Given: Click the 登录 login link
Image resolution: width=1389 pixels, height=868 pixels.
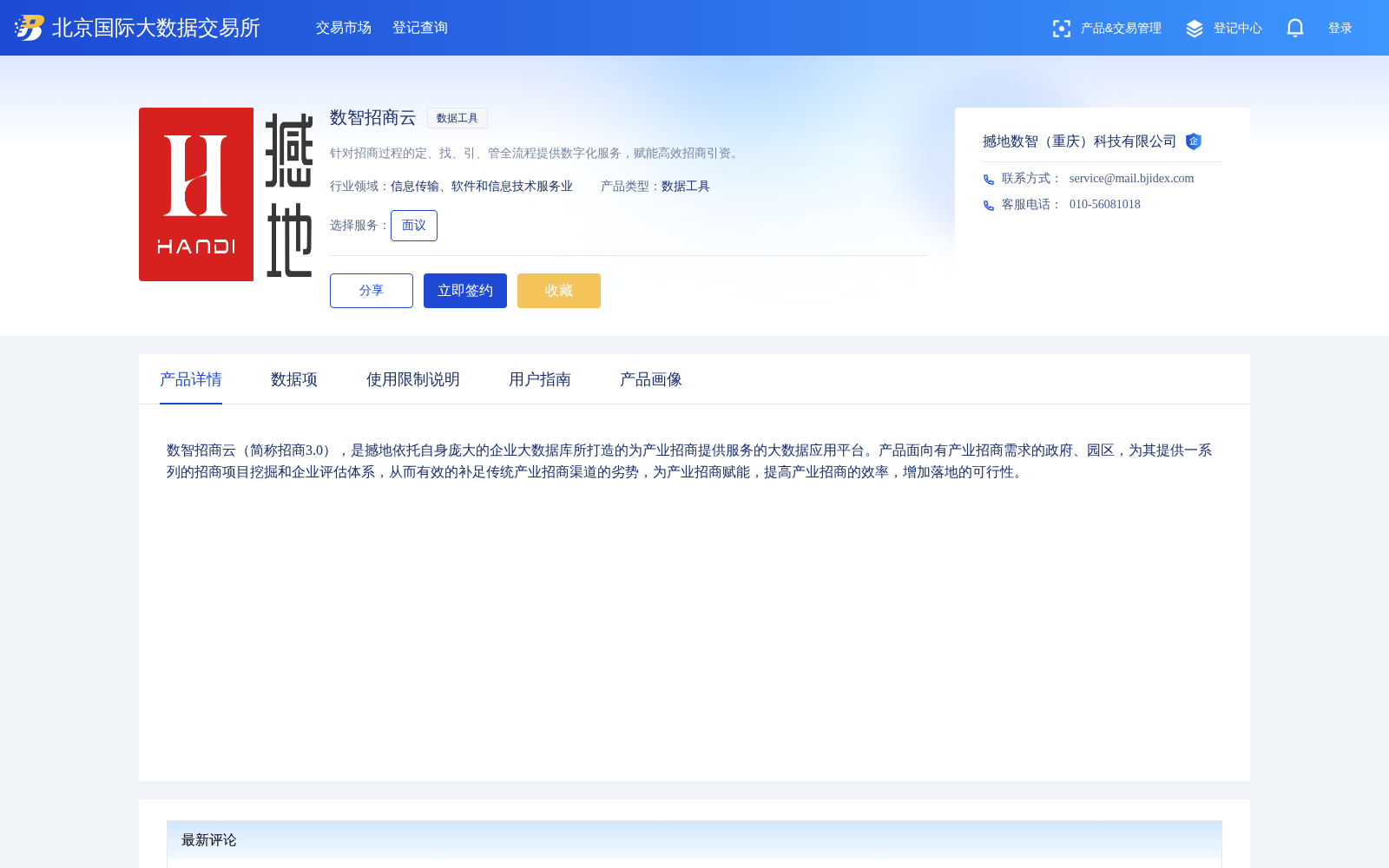Looking at the screenshot, I should [x=1340, y=29].
